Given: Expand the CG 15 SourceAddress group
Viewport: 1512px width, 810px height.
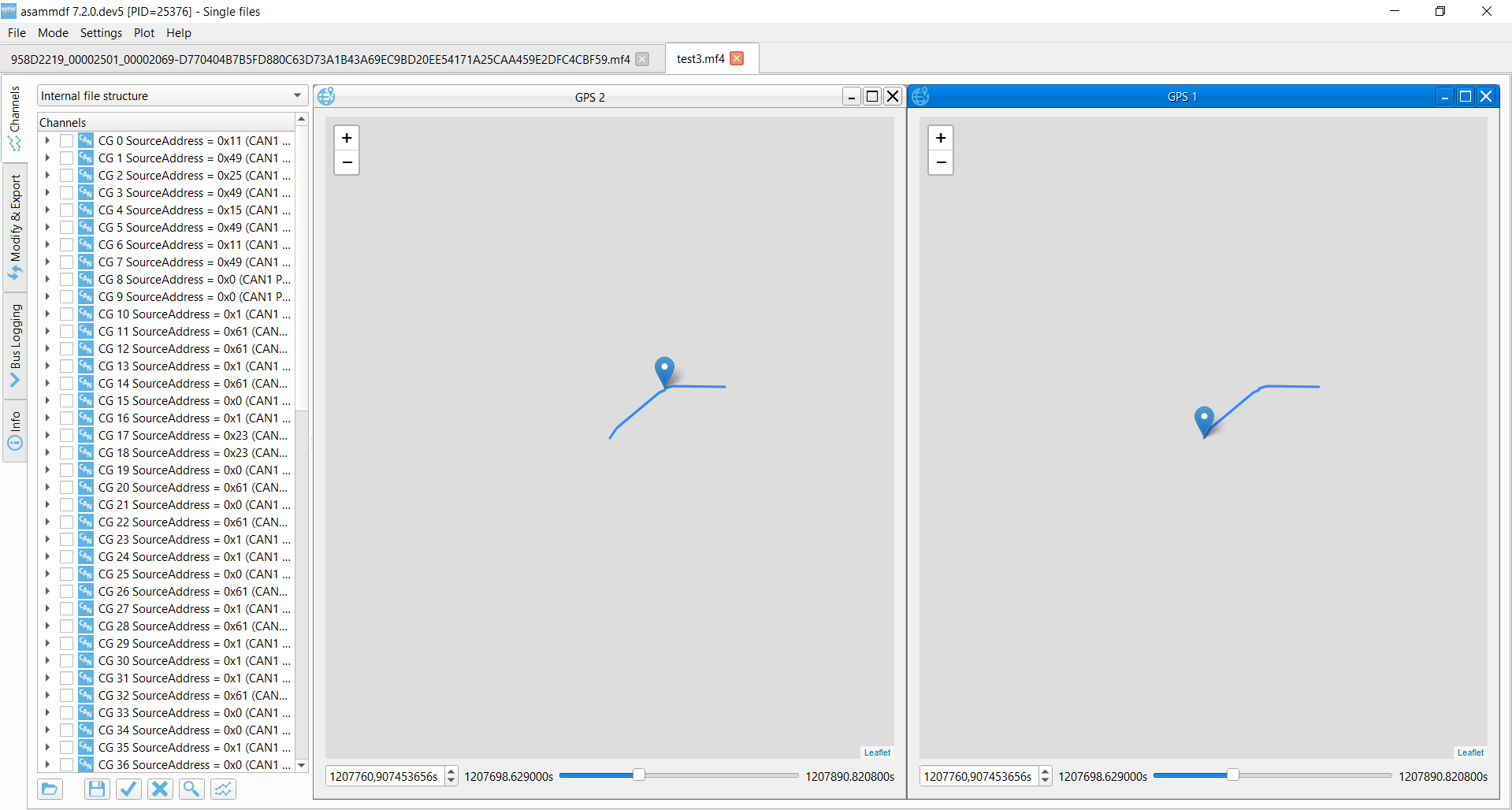Looking at the screenshot, I should [x=47, y=400].
